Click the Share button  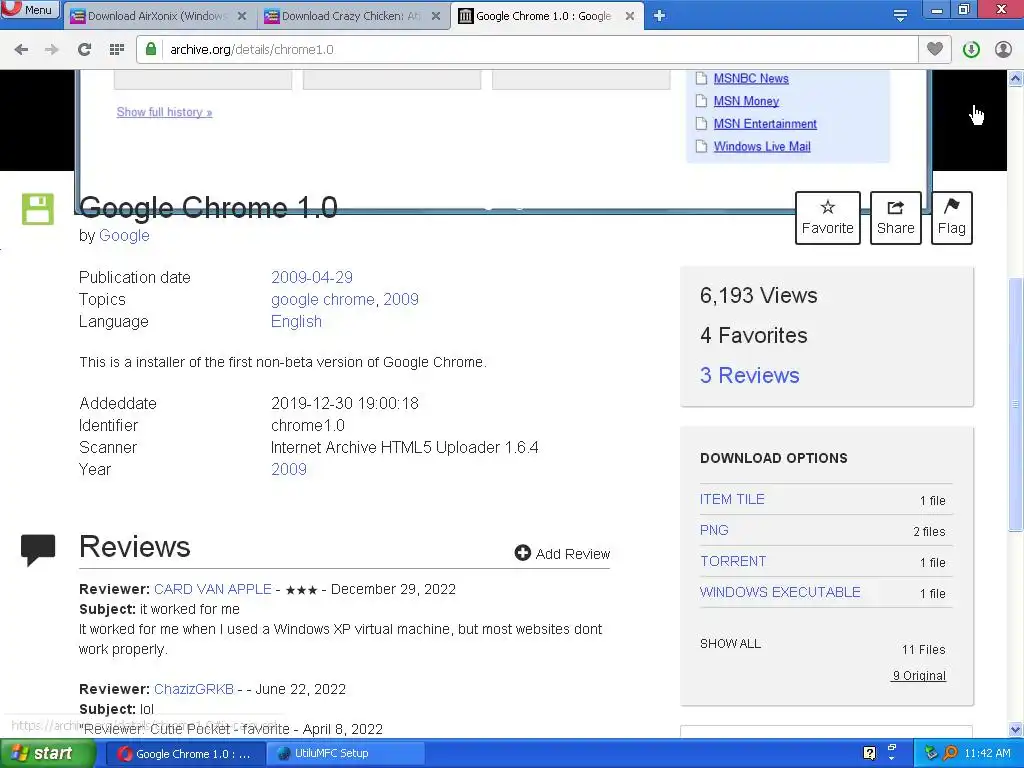pyautogui.click(x=895, y=218)
